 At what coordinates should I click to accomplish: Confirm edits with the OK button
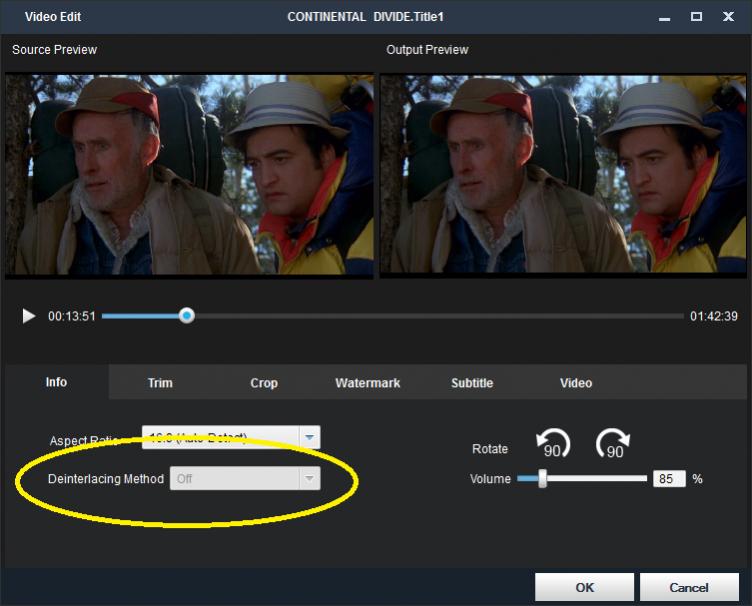pyautogui.click(x=584, y=587)
